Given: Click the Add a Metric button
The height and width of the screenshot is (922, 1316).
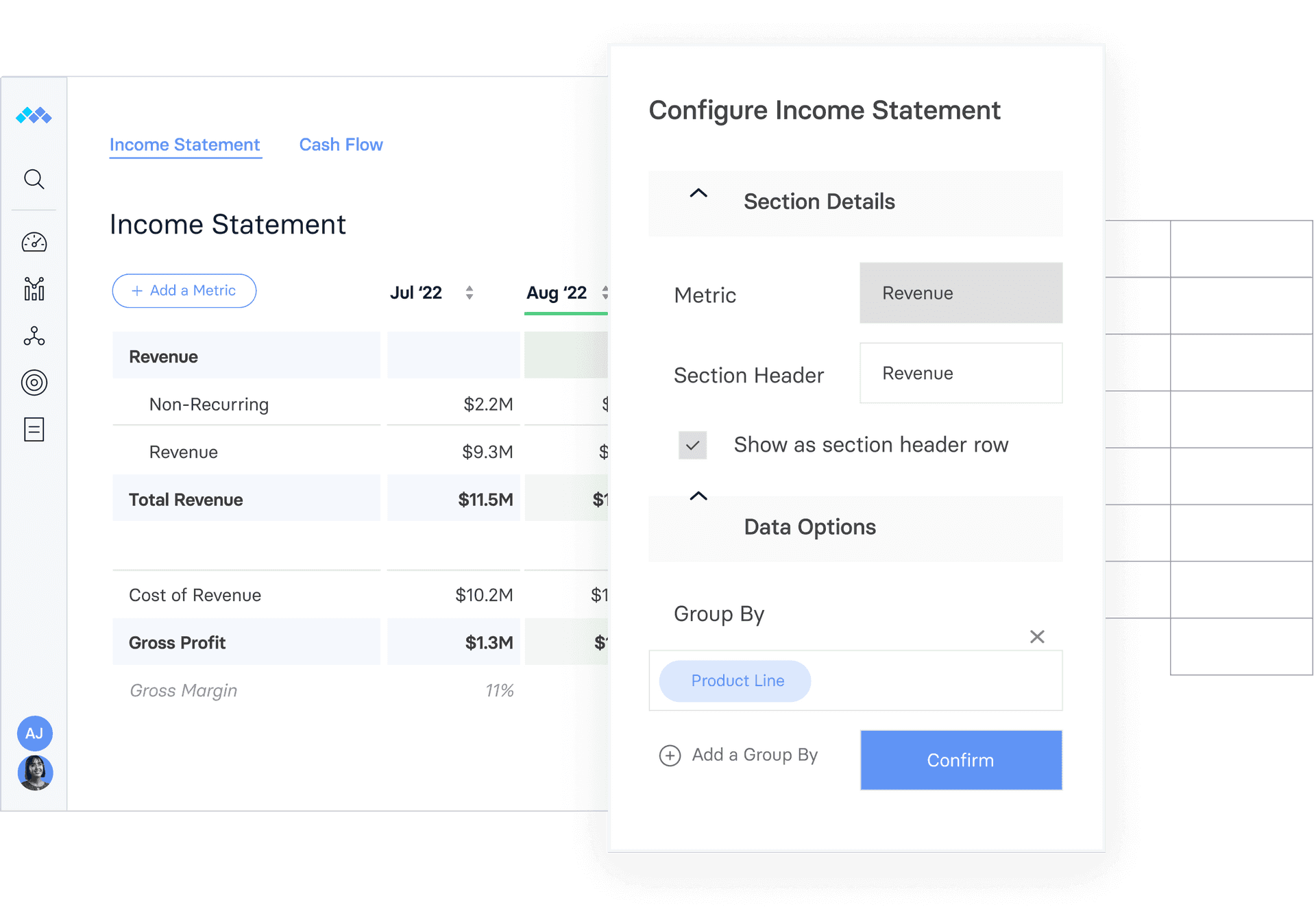Looking at the screenshot, I should [x=184, y=291].
